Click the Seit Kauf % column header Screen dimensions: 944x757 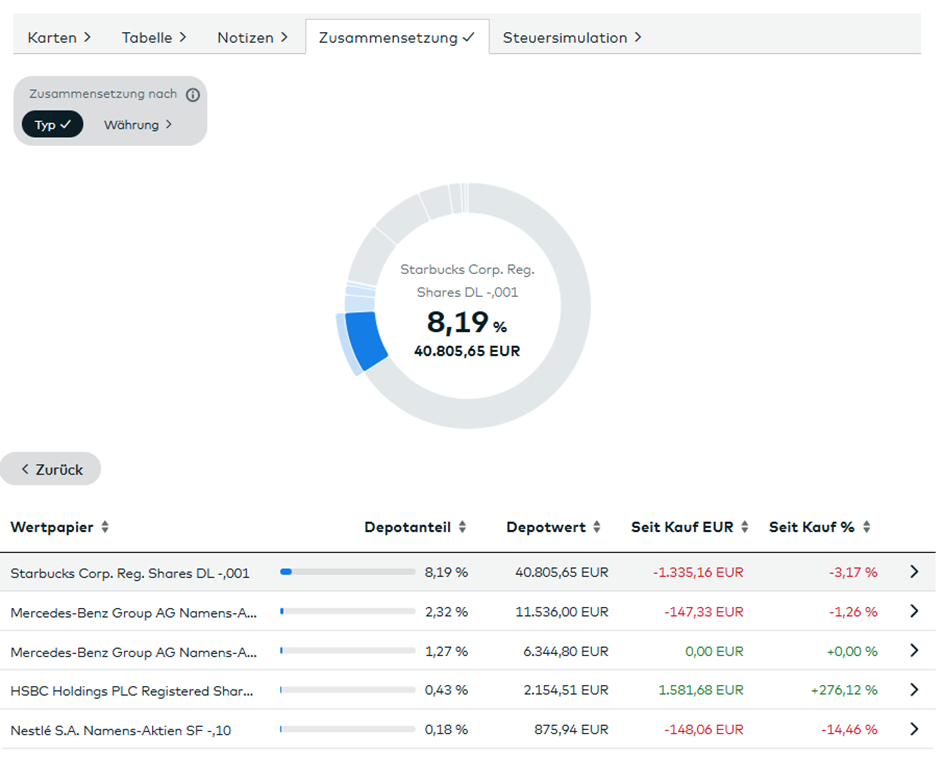click(812, 527)
